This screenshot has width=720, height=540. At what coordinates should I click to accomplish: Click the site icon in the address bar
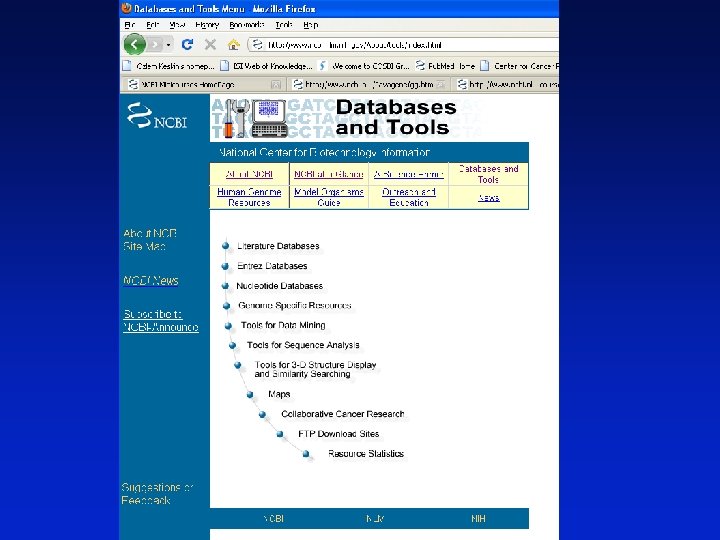click(x=257, y=45)
